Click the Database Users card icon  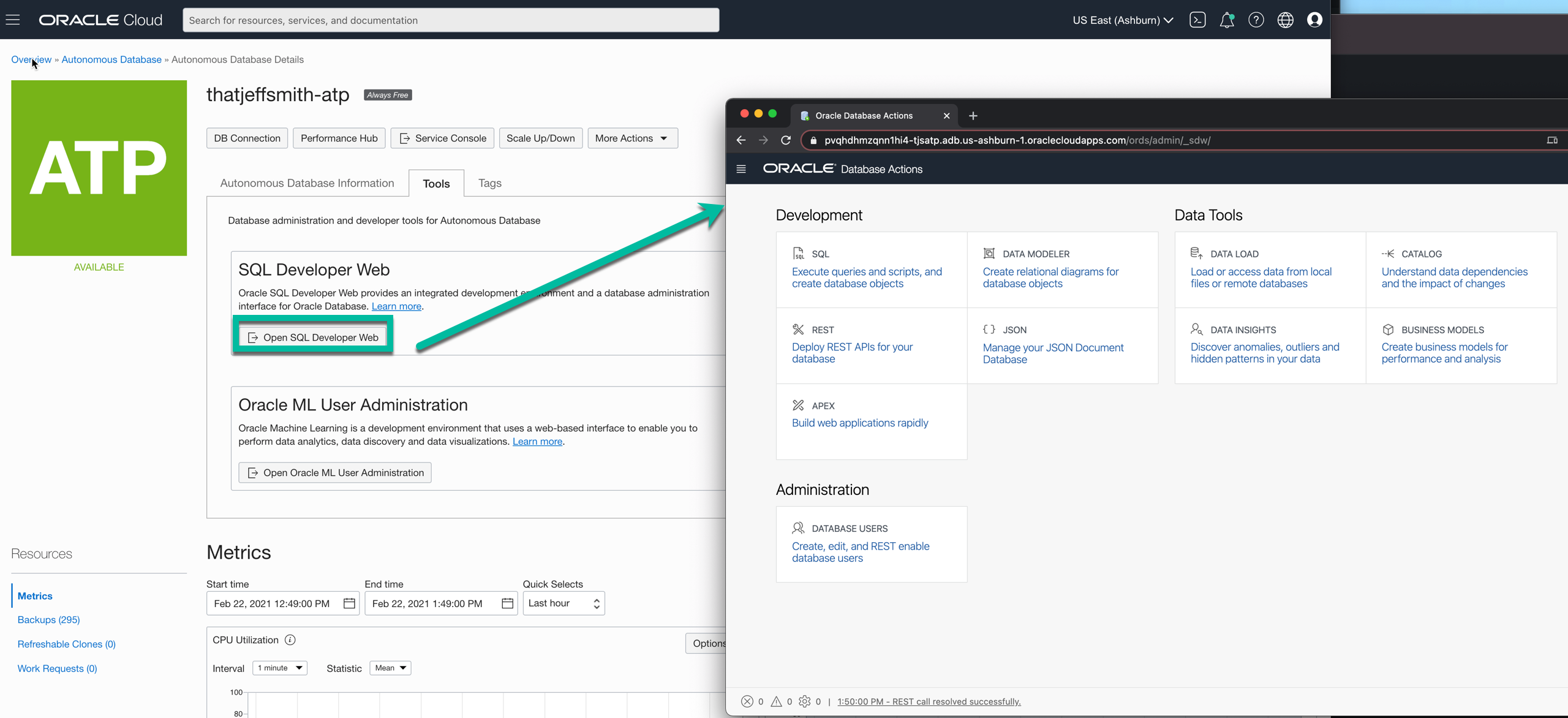pos(798,528)
